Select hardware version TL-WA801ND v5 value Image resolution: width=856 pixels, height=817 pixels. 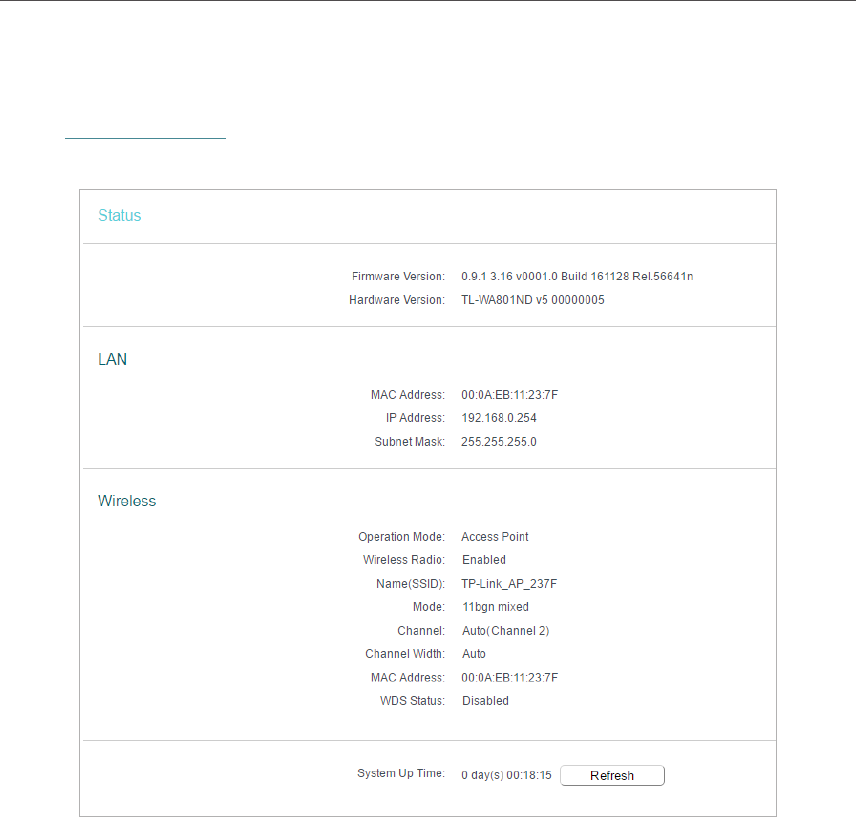click(x=533, y=300)
